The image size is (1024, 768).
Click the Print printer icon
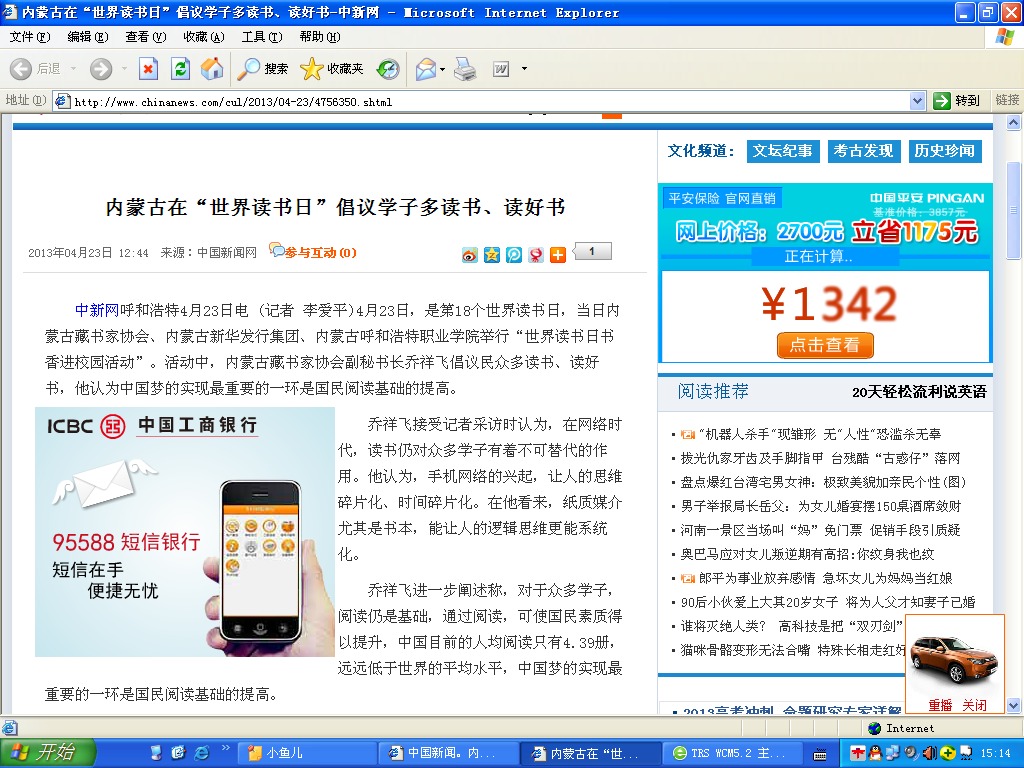[465, 69]
